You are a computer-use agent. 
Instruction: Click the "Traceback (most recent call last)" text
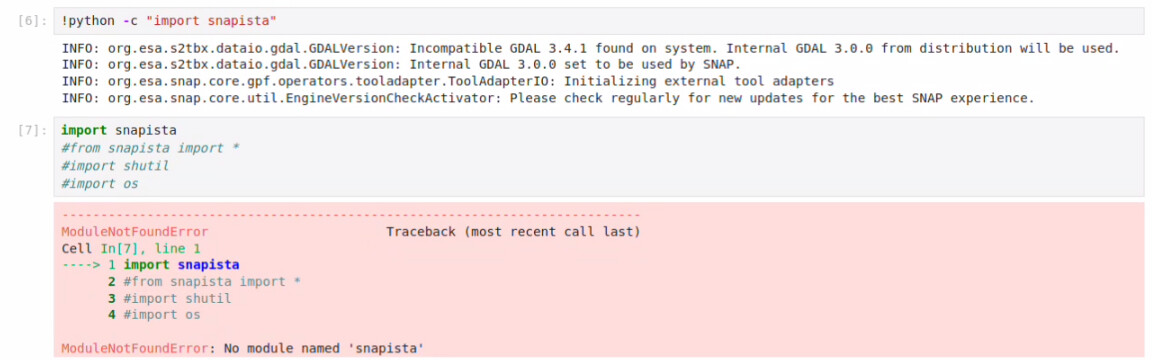514,232
